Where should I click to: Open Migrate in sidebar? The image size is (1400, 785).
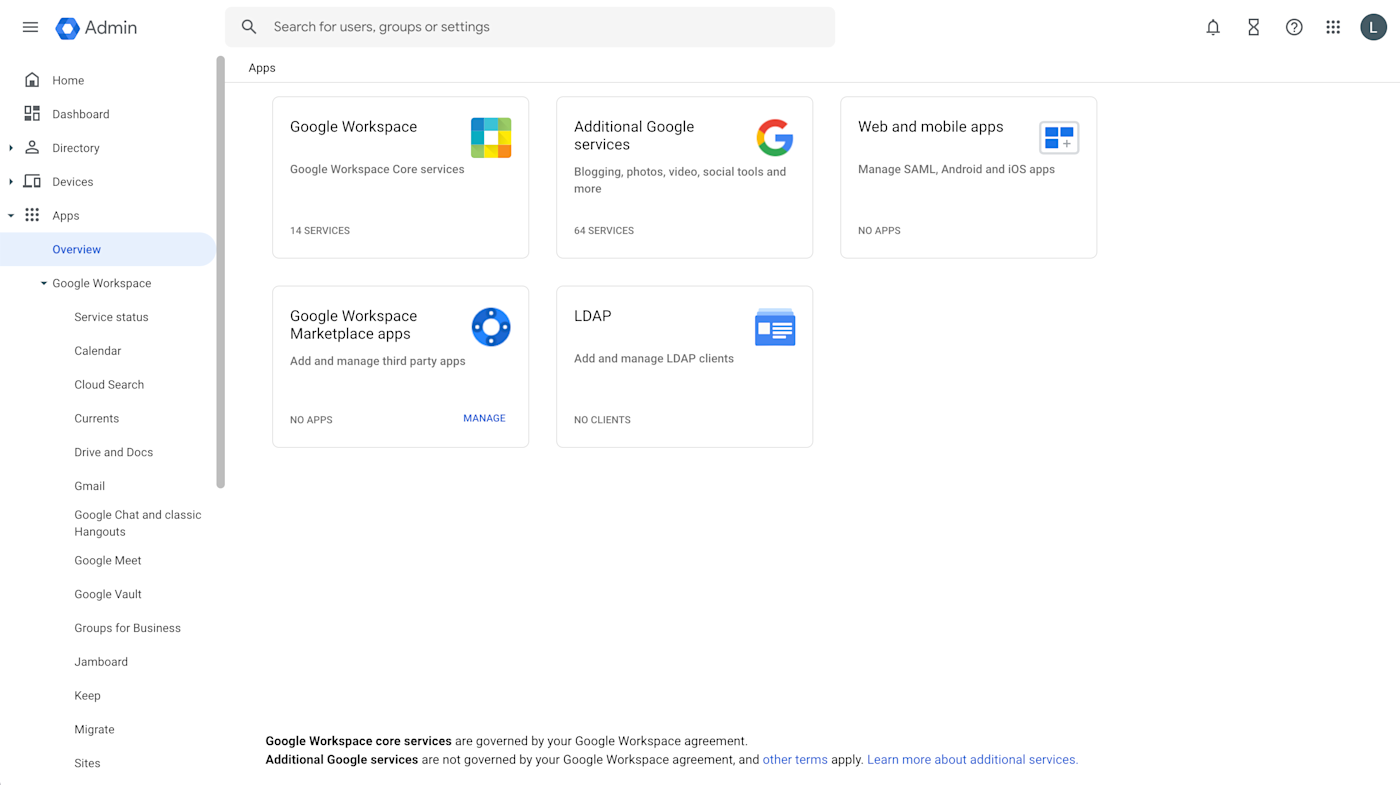[94, 730]
